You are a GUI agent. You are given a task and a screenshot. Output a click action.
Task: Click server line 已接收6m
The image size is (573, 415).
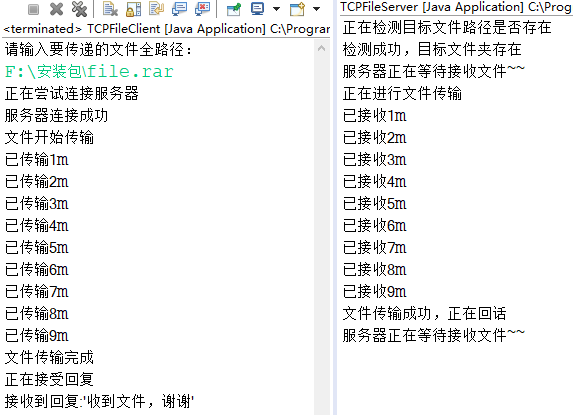coord(375,225)
